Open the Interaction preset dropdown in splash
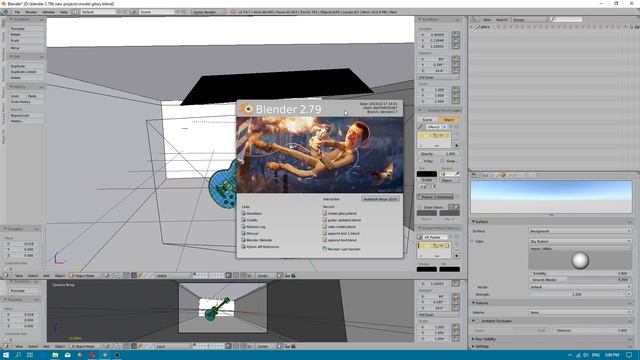 coord(380,199)
